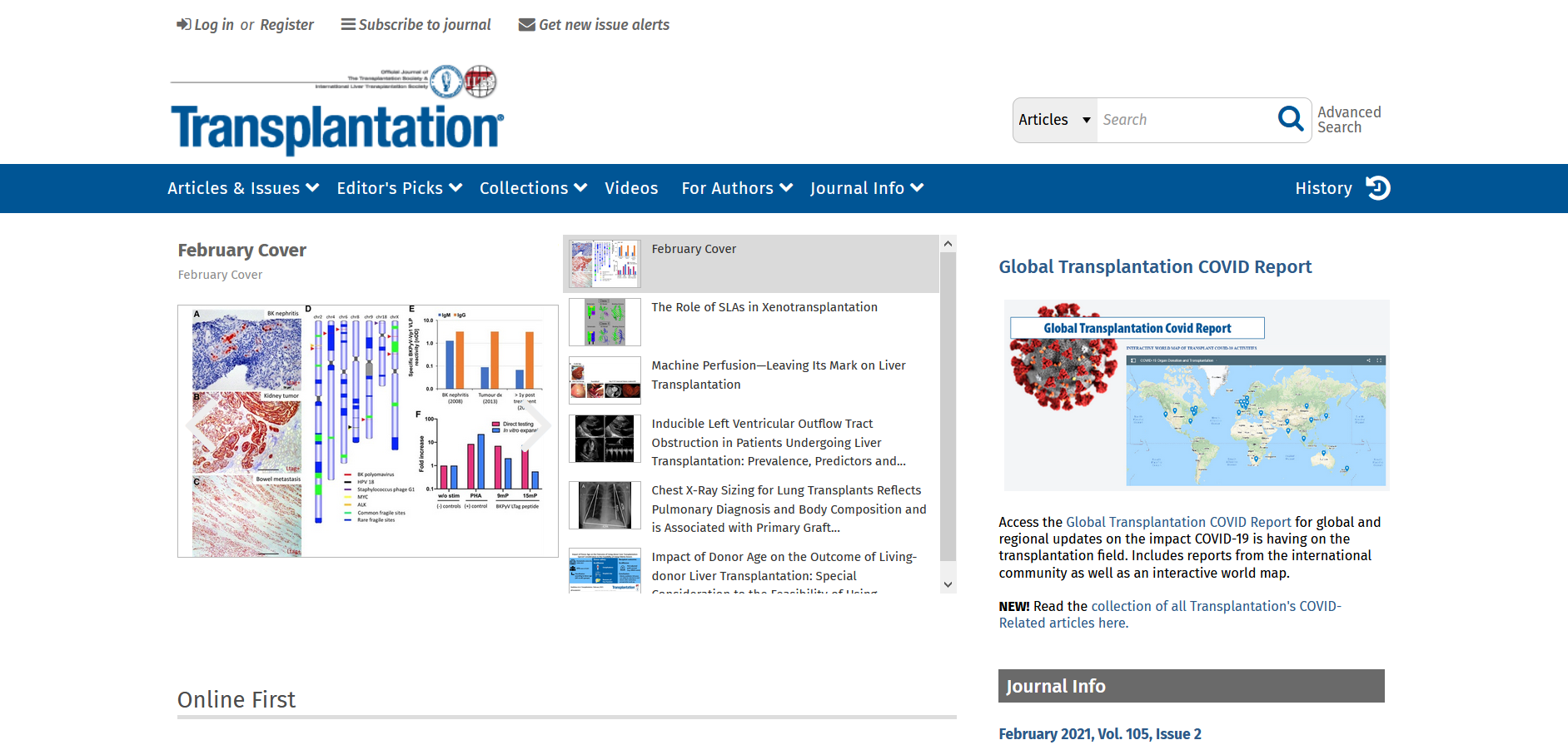Image resolution: width=1568 pixels, height=745 pixels.
Task: Click The Role of SLAs in Xenotransplantation
Action: [764, 307]
